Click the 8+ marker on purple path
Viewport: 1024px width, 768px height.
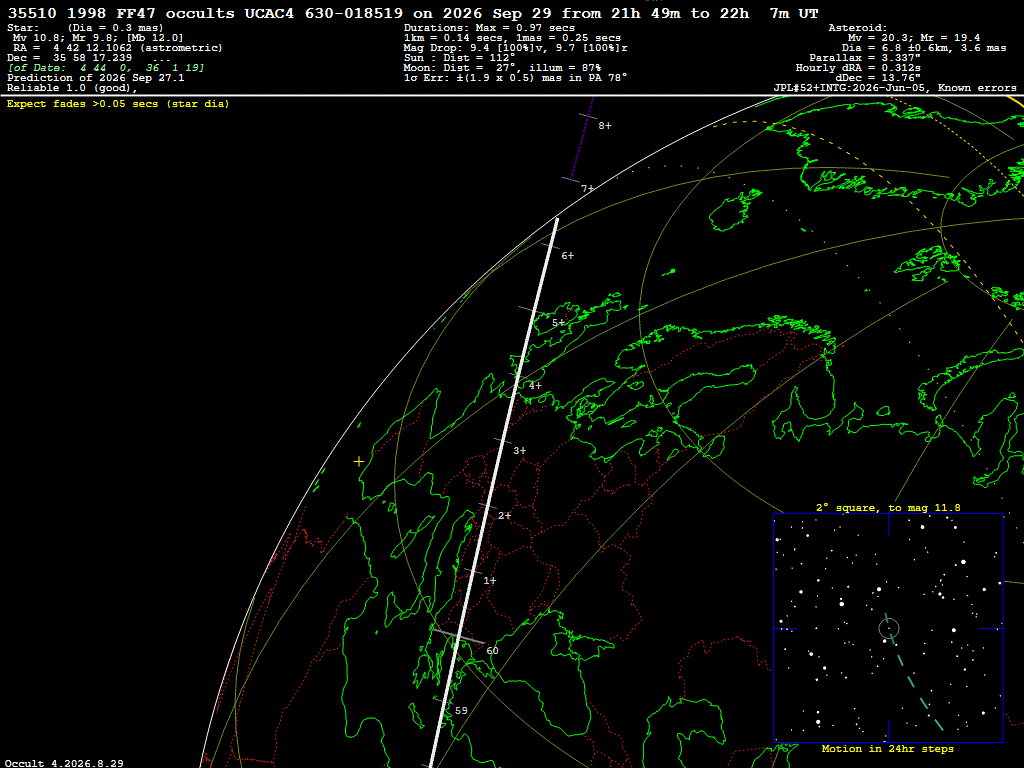pos(605,125)
